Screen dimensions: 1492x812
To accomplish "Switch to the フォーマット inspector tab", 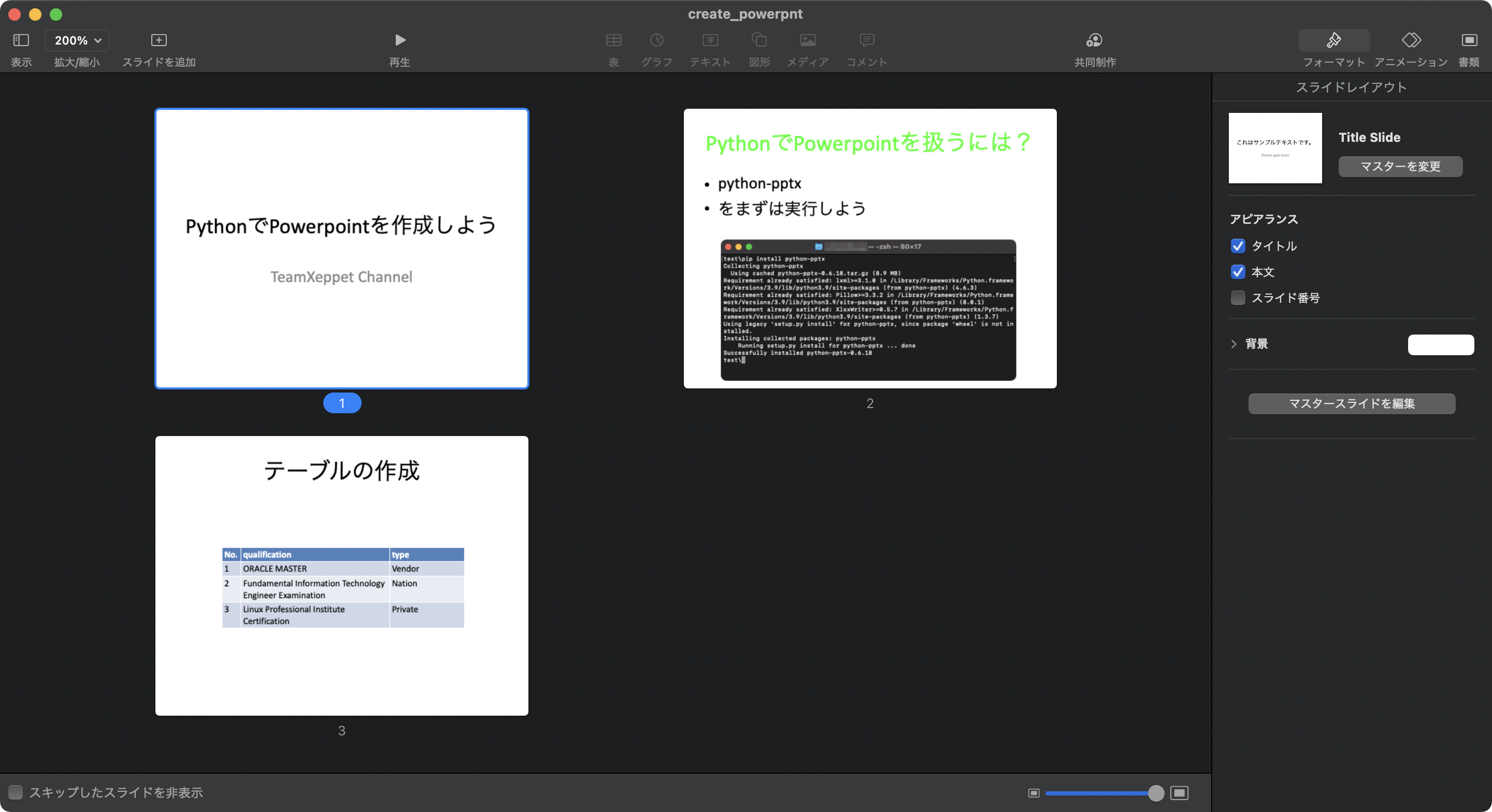I will [x=1334, y=40].
